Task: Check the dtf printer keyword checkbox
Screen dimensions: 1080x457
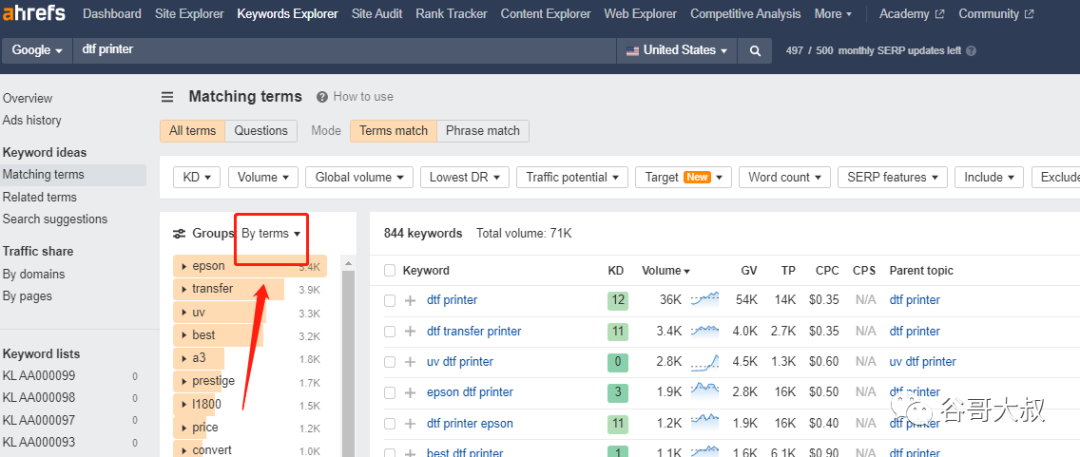Action: [x=390, y=301]
